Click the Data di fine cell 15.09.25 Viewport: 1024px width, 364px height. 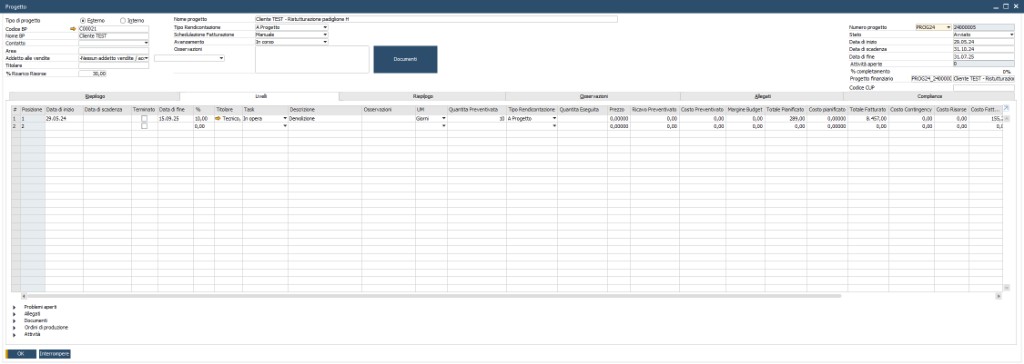click(175, 118)
